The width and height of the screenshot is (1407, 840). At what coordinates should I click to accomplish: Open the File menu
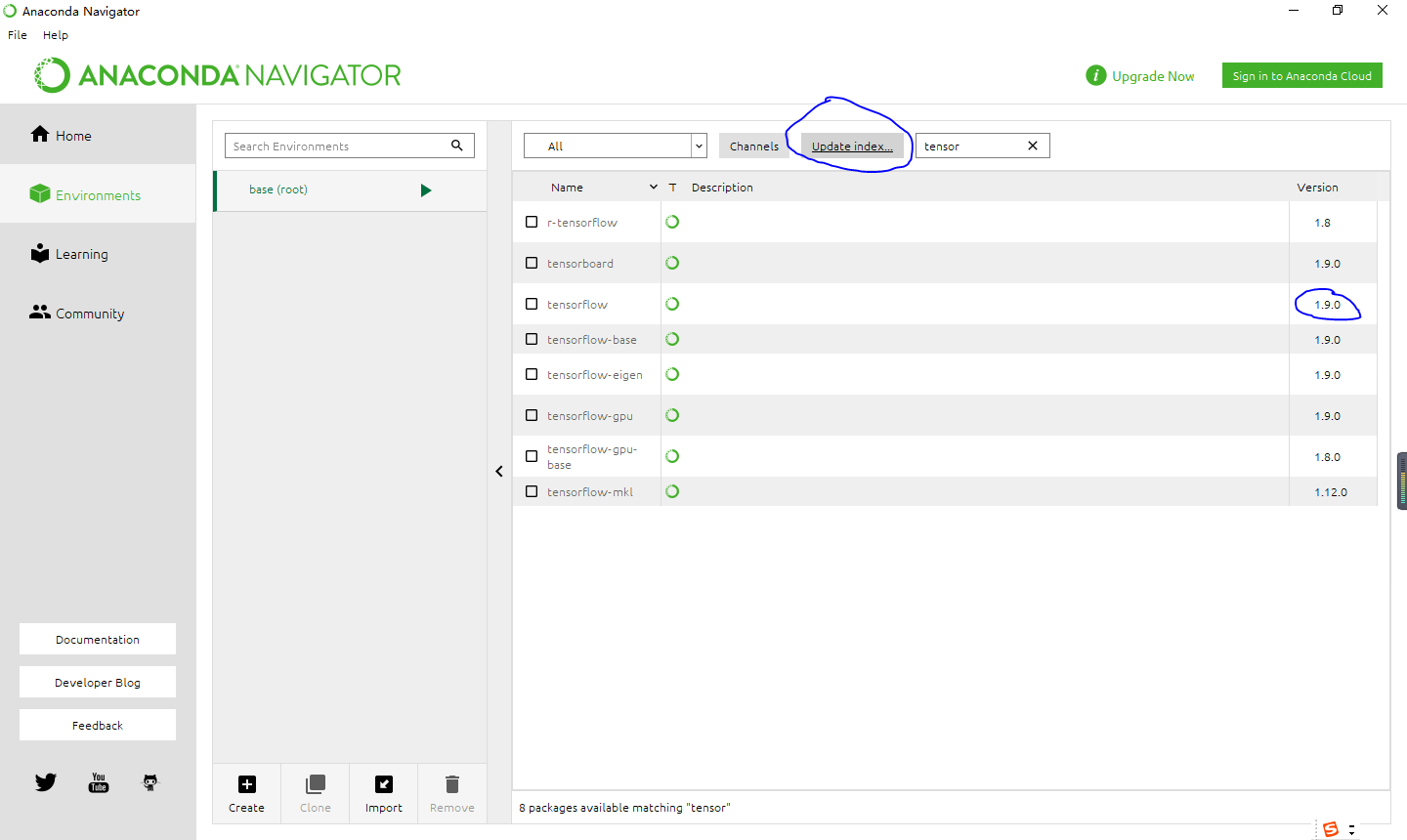tap(18, 34)
